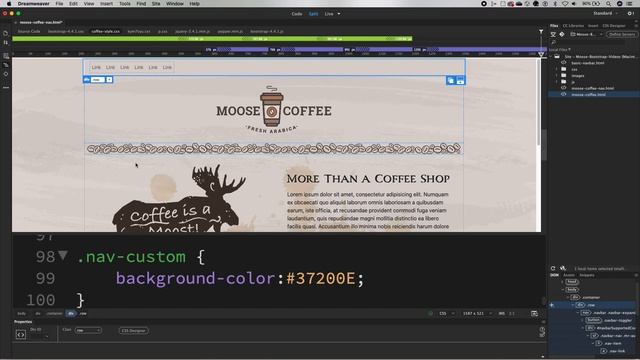Open the Standard workspace dropdown
Screen dimensions: 640x360
point(605,13)
